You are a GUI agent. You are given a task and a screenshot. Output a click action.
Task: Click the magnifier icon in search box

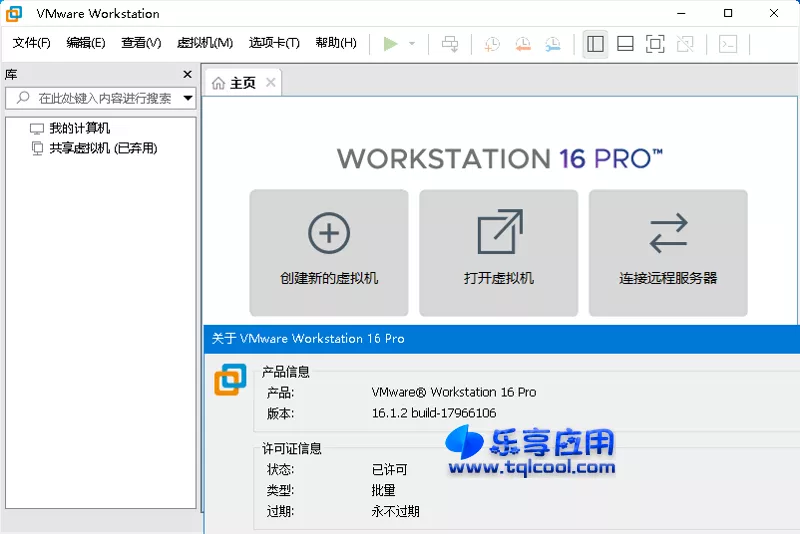23,97
